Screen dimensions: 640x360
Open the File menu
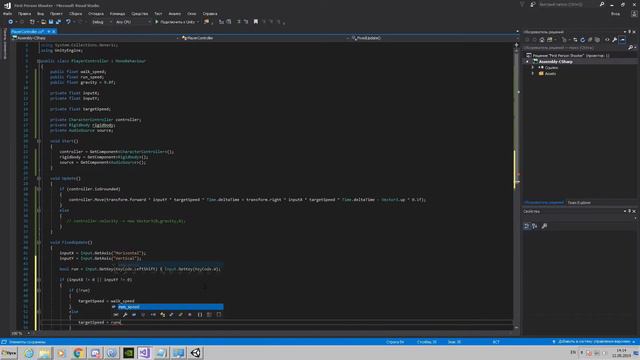click(7, 14)
